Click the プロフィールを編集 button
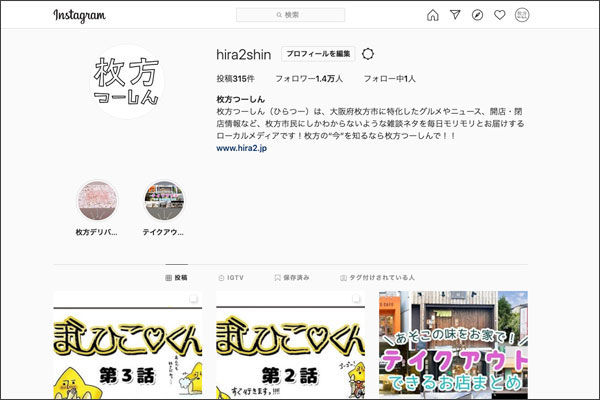Image resolution: width=600 pixels, height=400 pixels. click(317, 54)
